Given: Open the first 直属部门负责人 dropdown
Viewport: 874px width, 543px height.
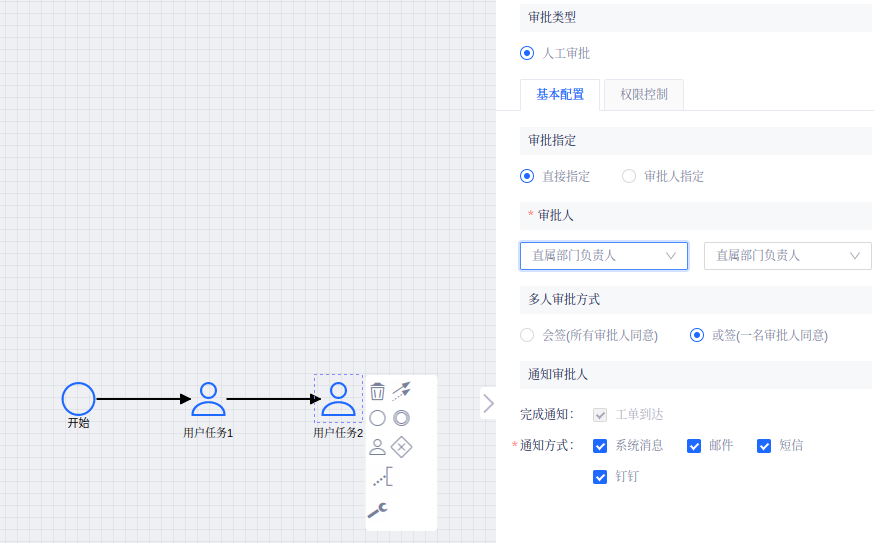Looking at the screenshot, I should pyautogui.click(x=603, y=256).
